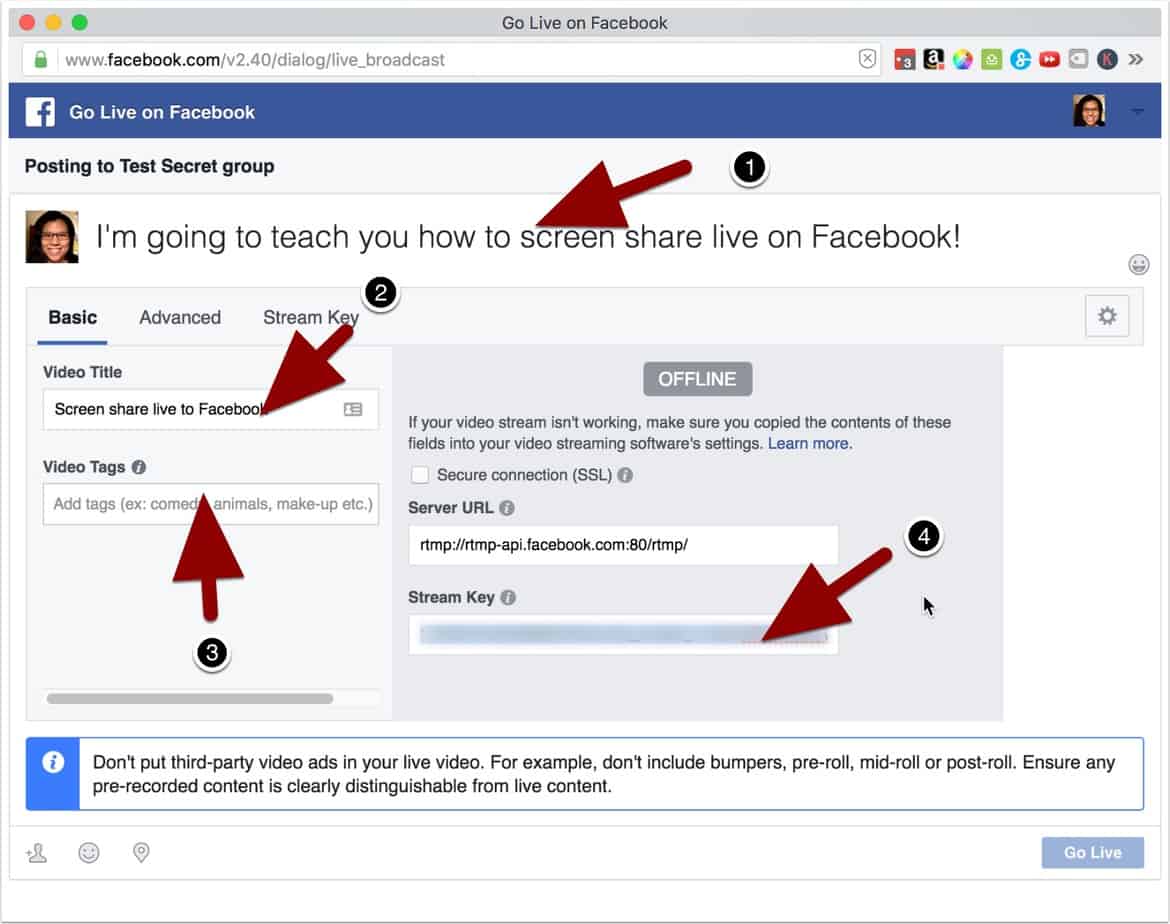The image size is (1170, 924).
Task: Click the horizontal scrollbar under Basic panel
Action: tap(190, 699)
